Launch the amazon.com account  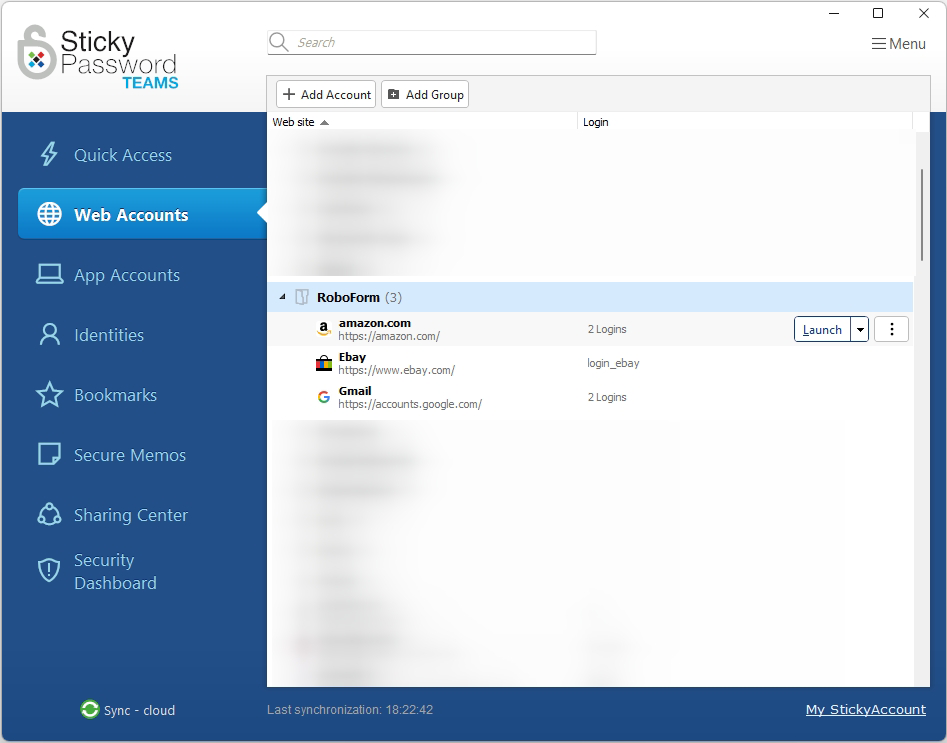point(822,329)
